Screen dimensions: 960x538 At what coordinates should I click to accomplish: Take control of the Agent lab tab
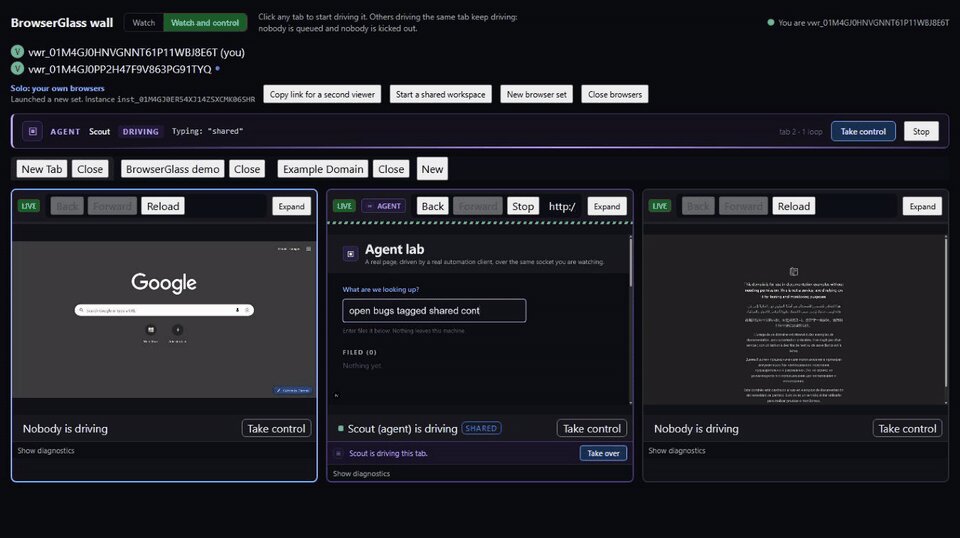tap(591, 428)
